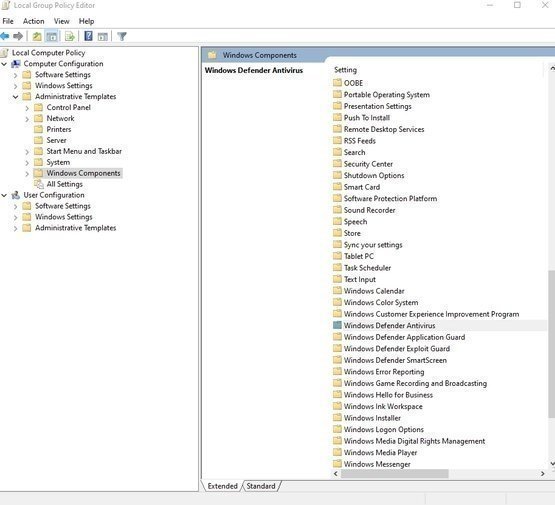This screenshot has width=555, height=505.
Task: Select Windows Customer Experience Improvement Program
Action: (x=431, y=314)
